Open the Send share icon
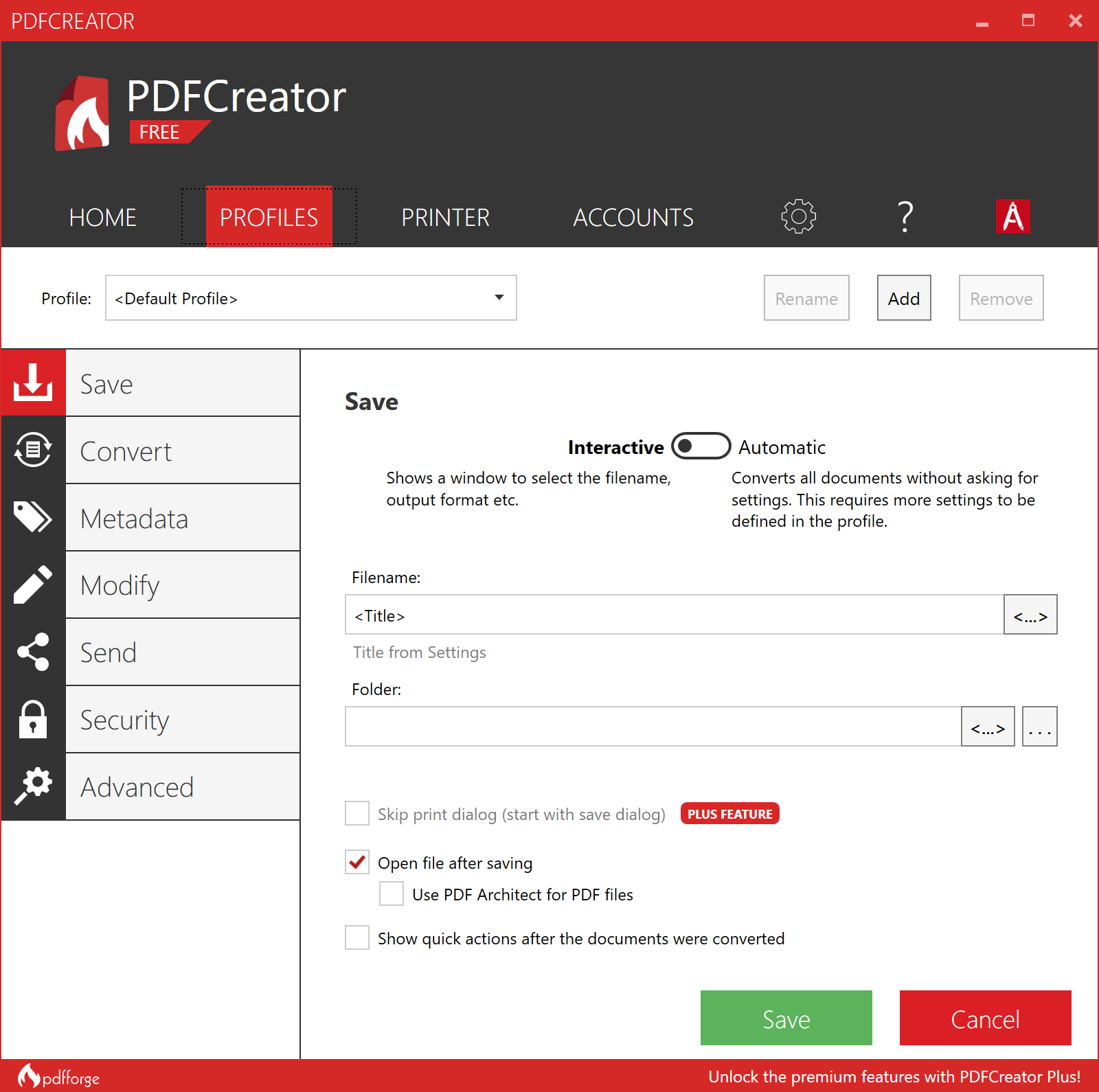 point(33,652)
